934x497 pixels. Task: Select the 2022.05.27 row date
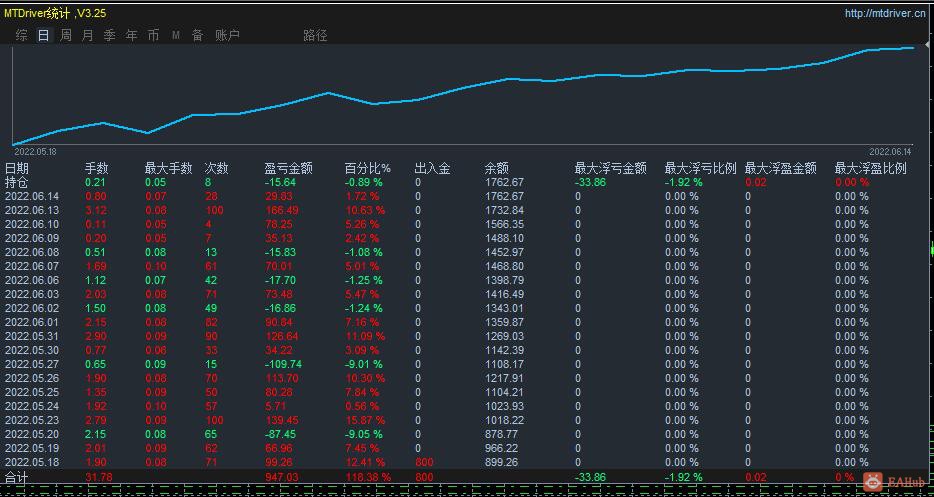click(32, 364)
